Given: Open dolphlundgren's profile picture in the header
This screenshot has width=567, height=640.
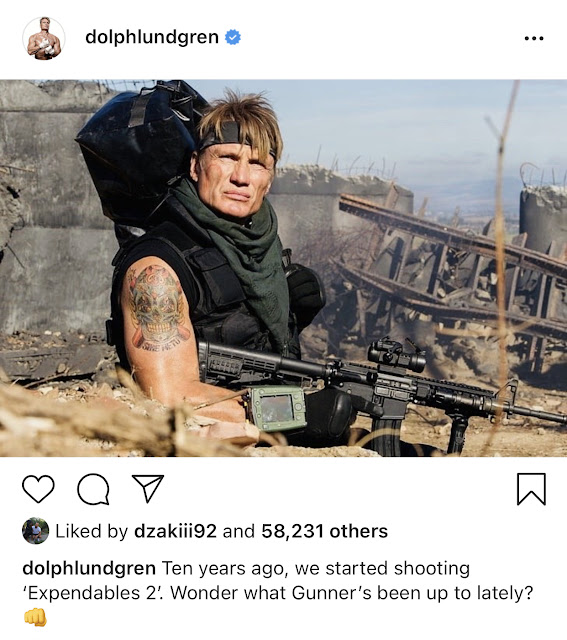Looking at the screenshot, I should point(44,38).
